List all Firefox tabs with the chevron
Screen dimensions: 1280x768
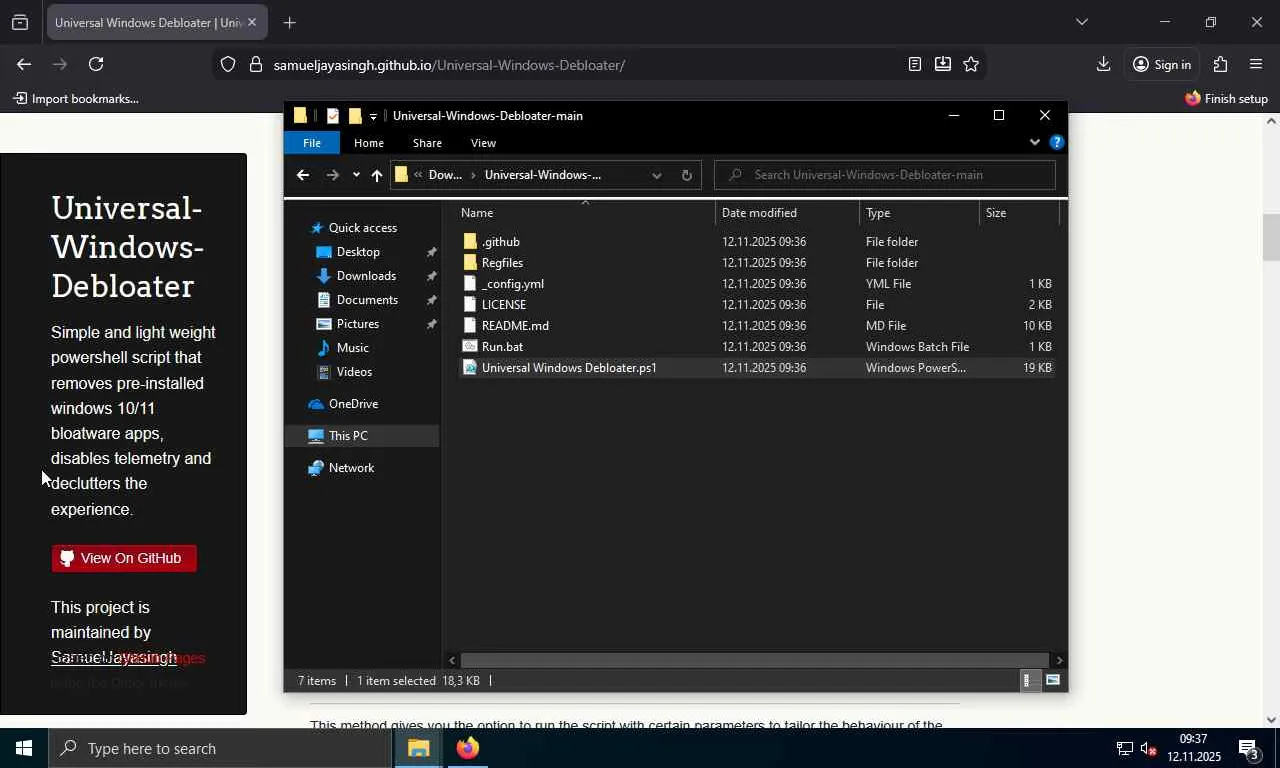[1081, 22]
